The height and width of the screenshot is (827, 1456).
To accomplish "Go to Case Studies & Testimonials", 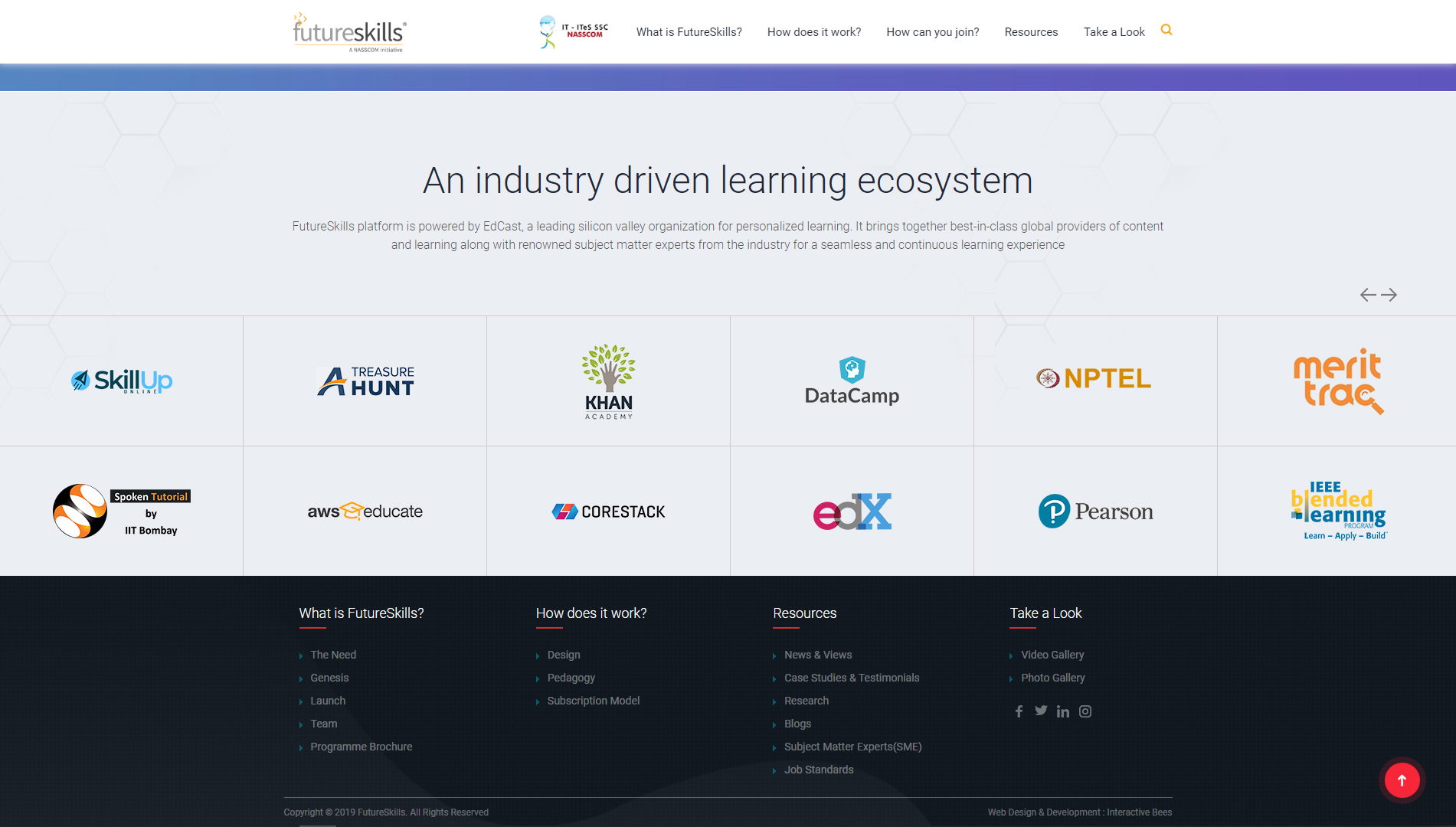I will (x=851, y=678).
